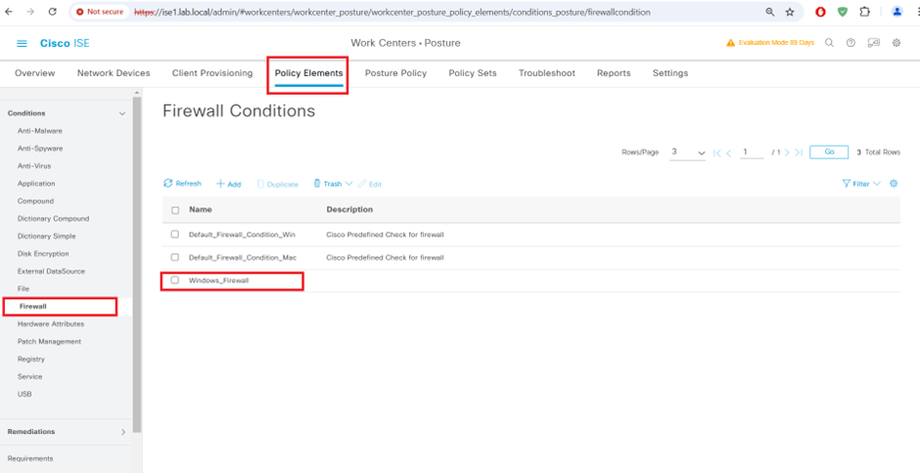Image resolution: width=920 pixels, height=473 pixels.
Task: Expand the Remediations sidebar section
Action: pos(123,432)
